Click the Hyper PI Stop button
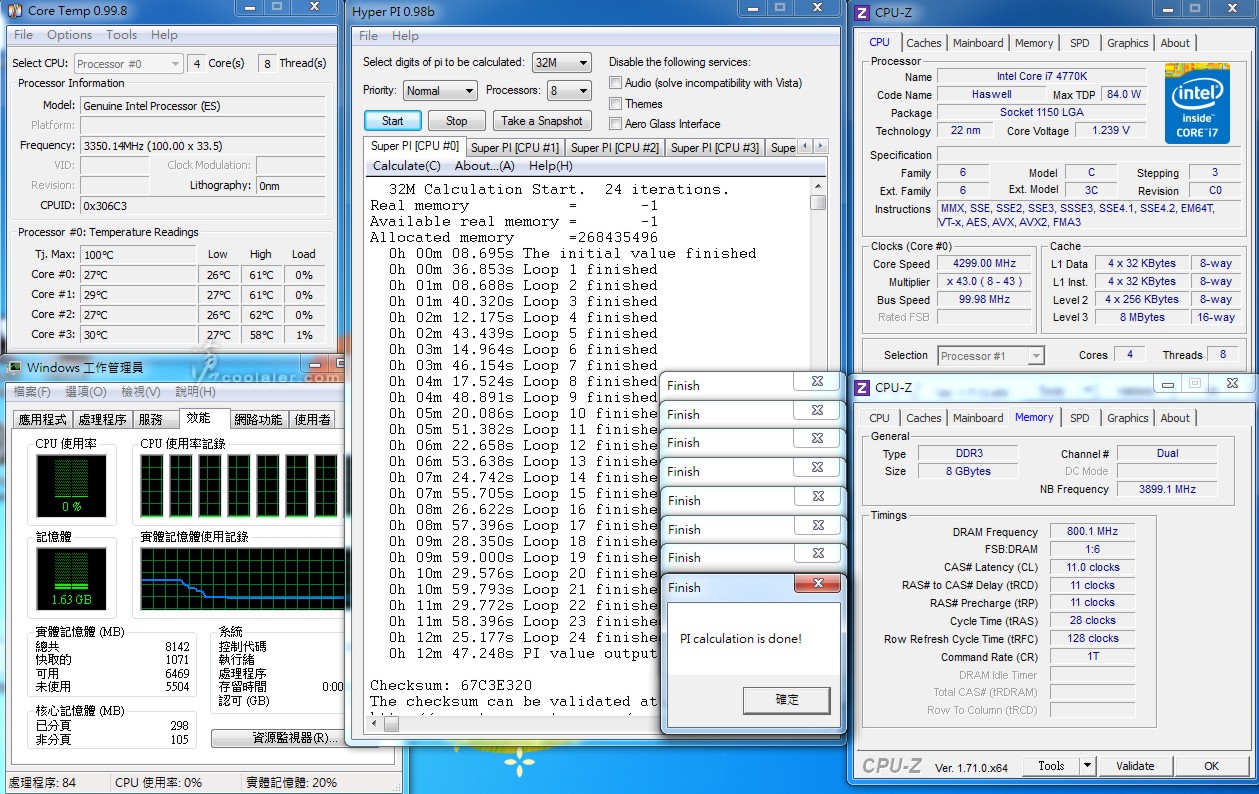1259x794 pixels. pos(457,121)
